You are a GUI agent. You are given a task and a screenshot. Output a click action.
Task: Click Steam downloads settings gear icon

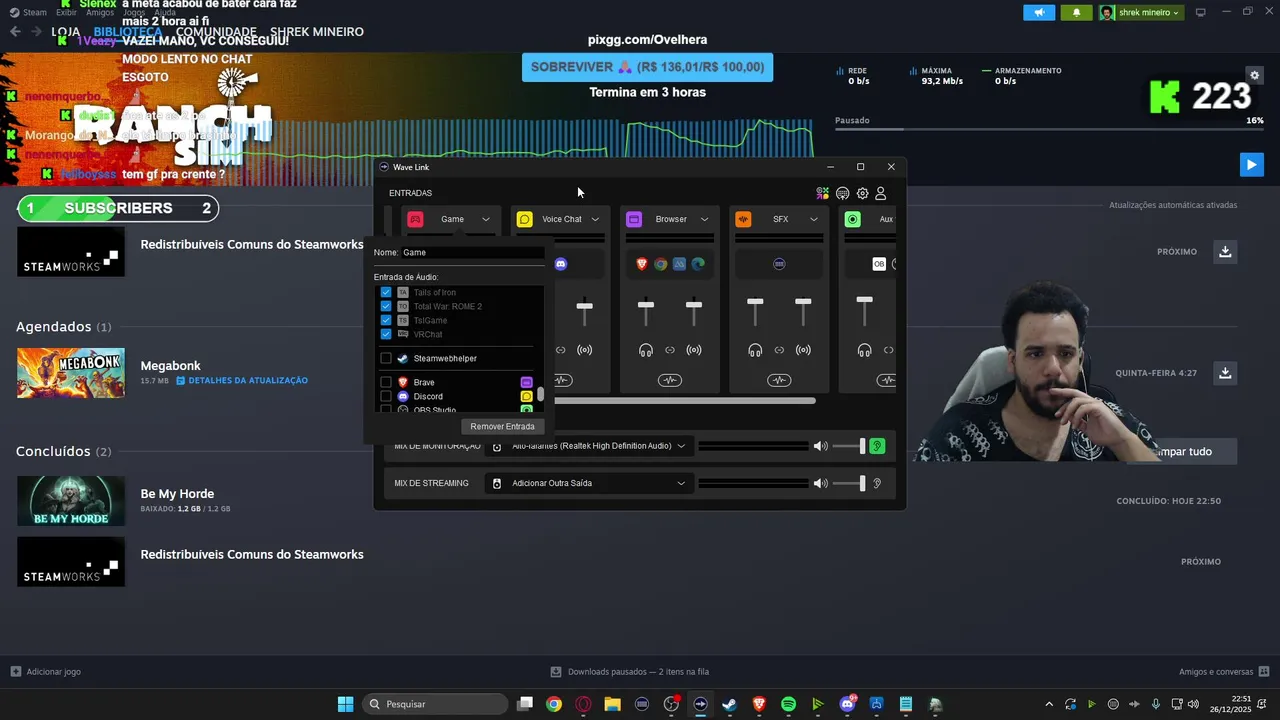point(1254,75)
